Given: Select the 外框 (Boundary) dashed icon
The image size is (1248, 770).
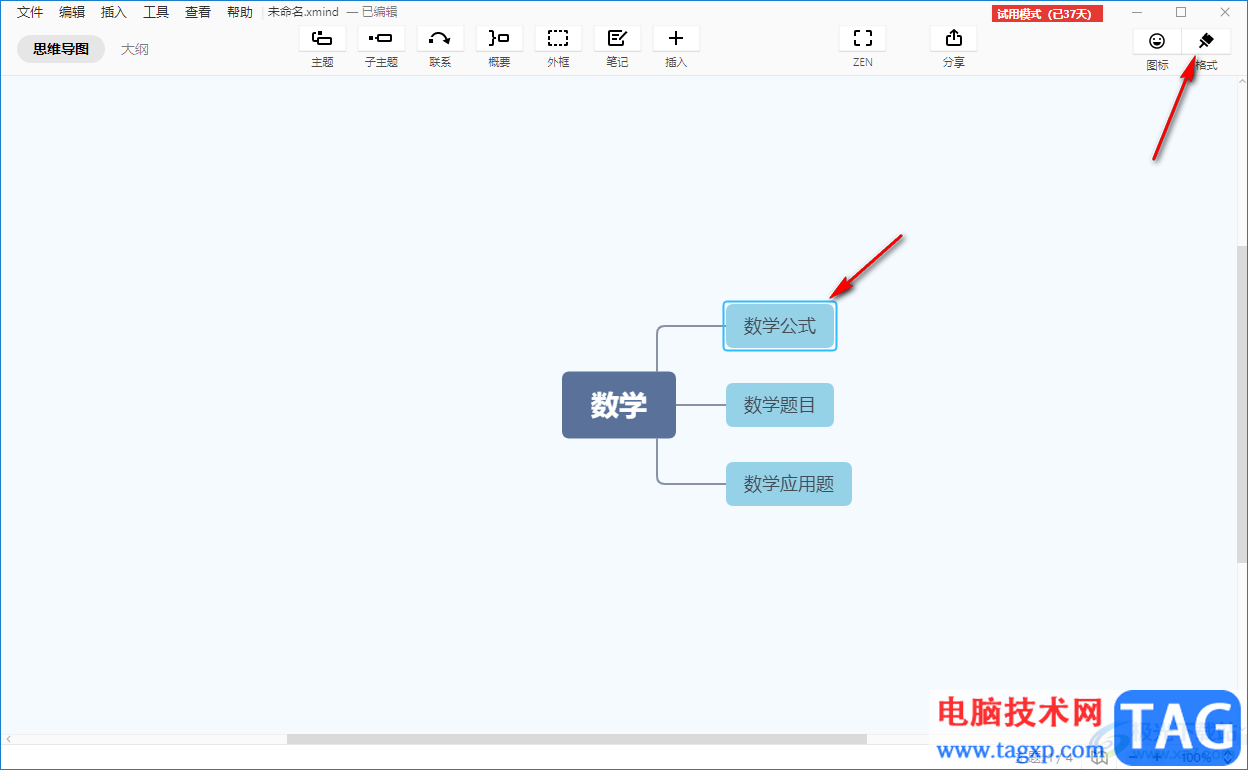Looking at the screenshot, I should (558, 38).
